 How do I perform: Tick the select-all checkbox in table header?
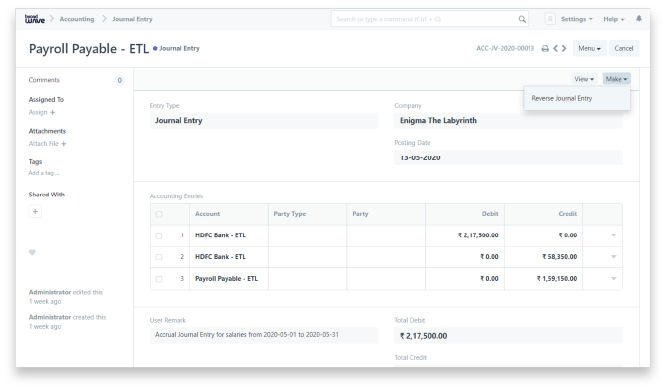coord(159,214)
